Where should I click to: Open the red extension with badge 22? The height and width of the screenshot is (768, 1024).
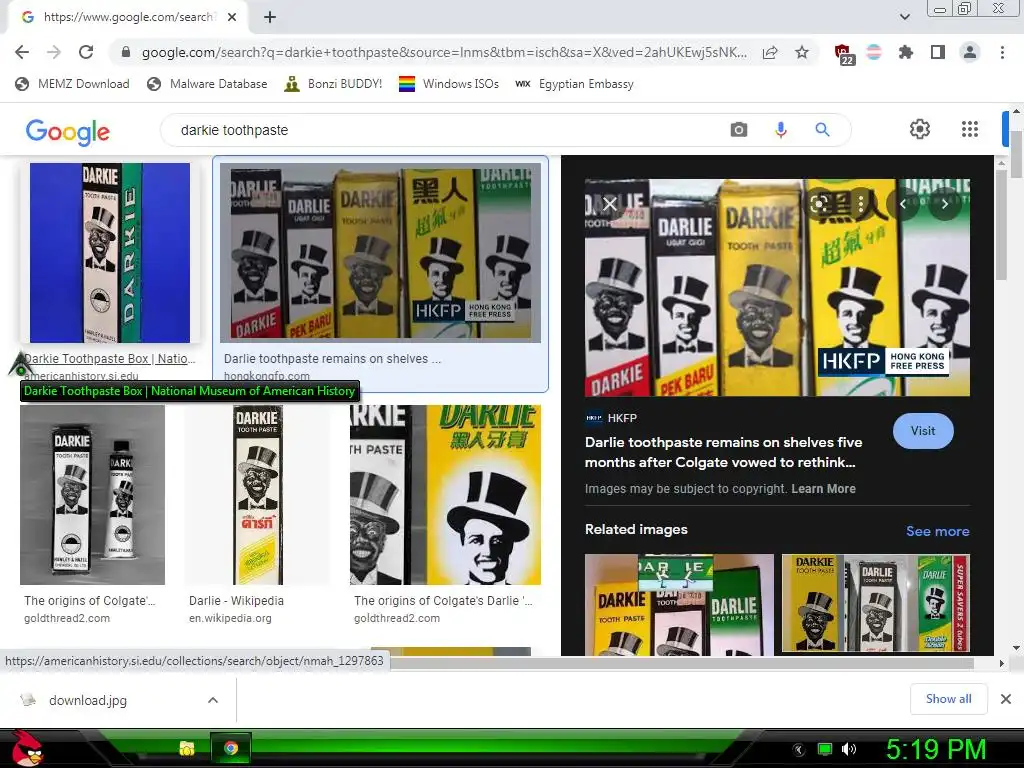[843, 54]
